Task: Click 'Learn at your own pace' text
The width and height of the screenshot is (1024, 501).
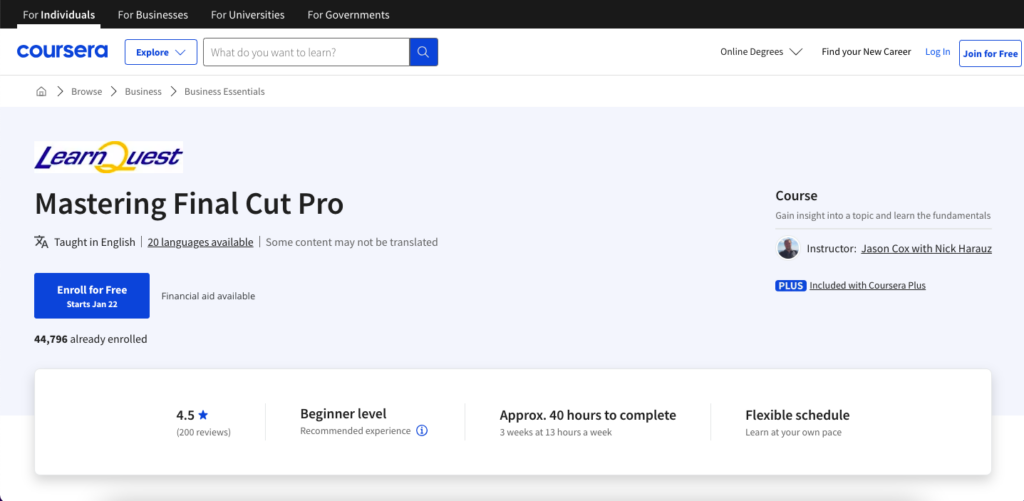Action: pos(793,432)
